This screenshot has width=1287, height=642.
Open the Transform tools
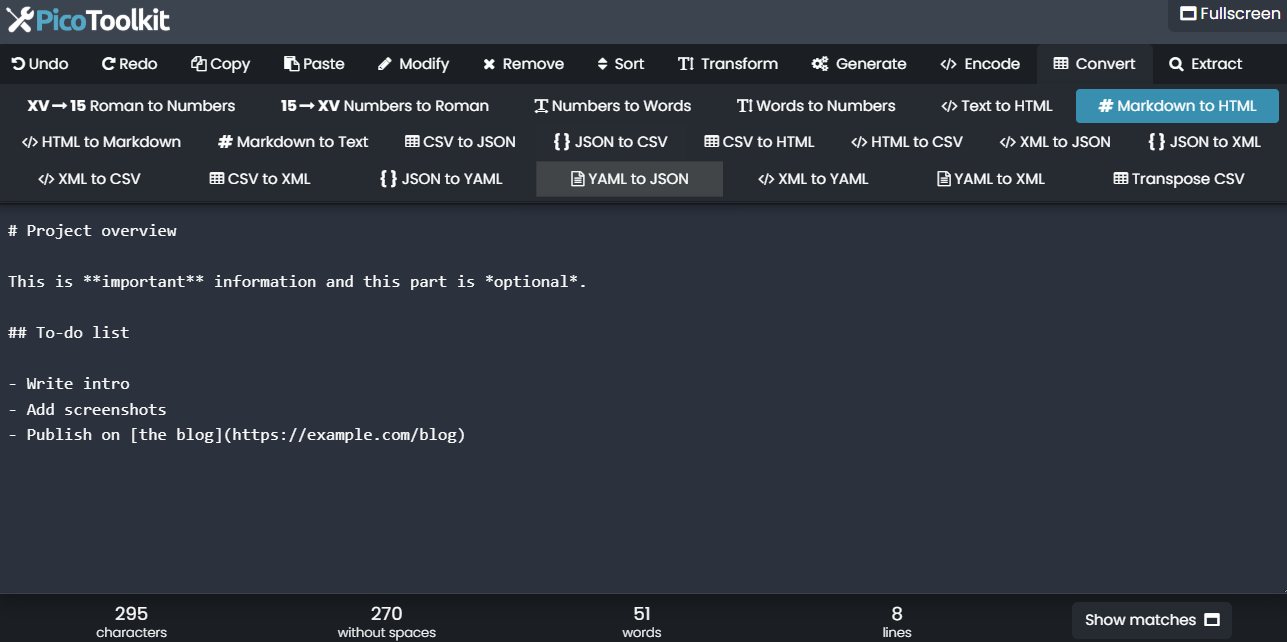[728, 64]
